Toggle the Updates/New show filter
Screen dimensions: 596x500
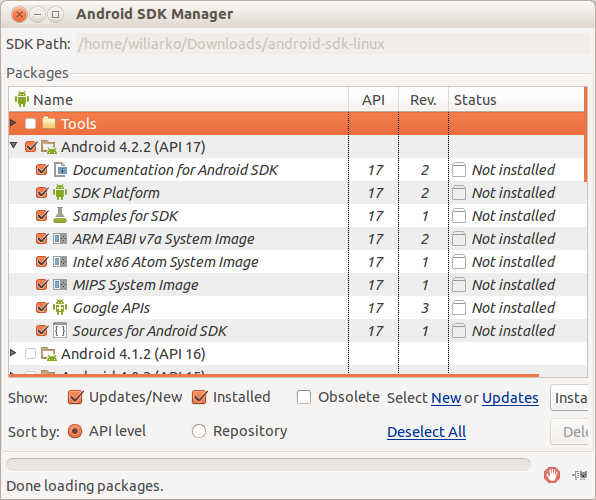click(75, 397)
